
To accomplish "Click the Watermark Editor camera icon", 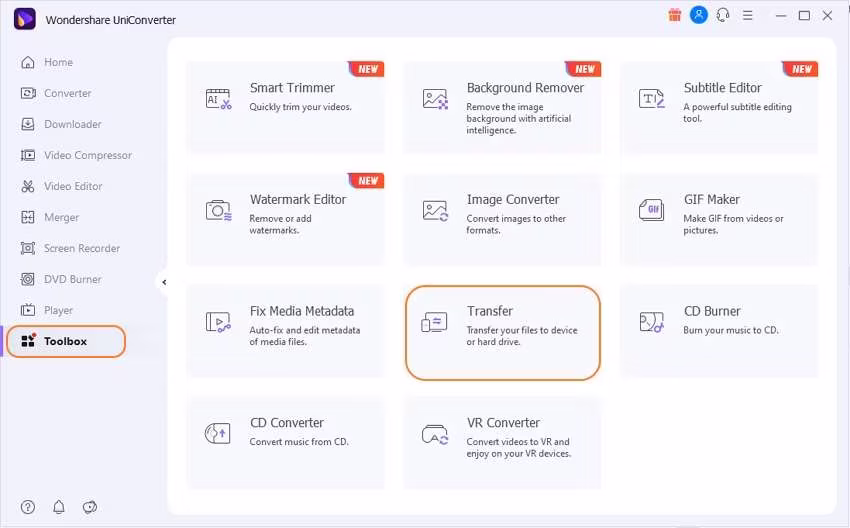I will coord(218,210).
